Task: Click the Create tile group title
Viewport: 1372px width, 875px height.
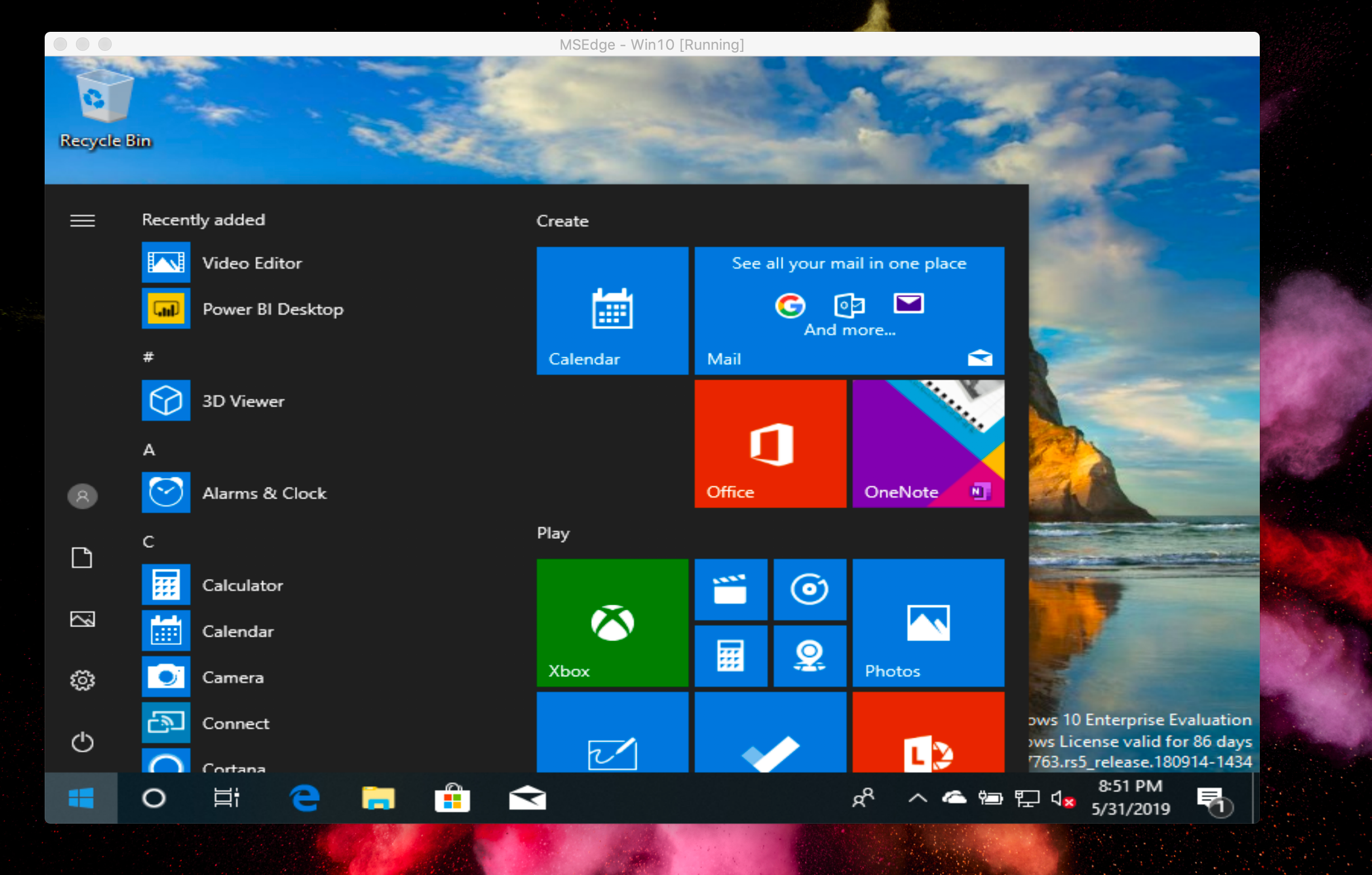Action: (x=562, y=221)
